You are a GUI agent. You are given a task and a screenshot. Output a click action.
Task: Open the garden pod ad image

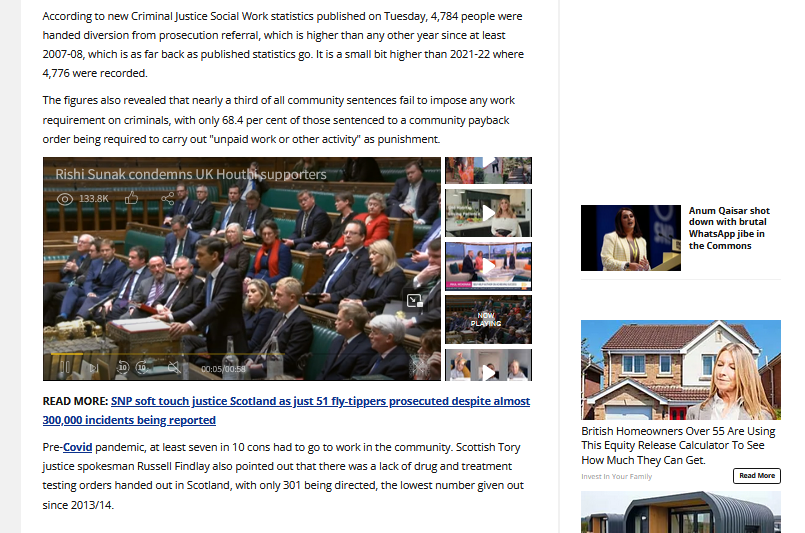pyautogui.click(x=681, y=512)
